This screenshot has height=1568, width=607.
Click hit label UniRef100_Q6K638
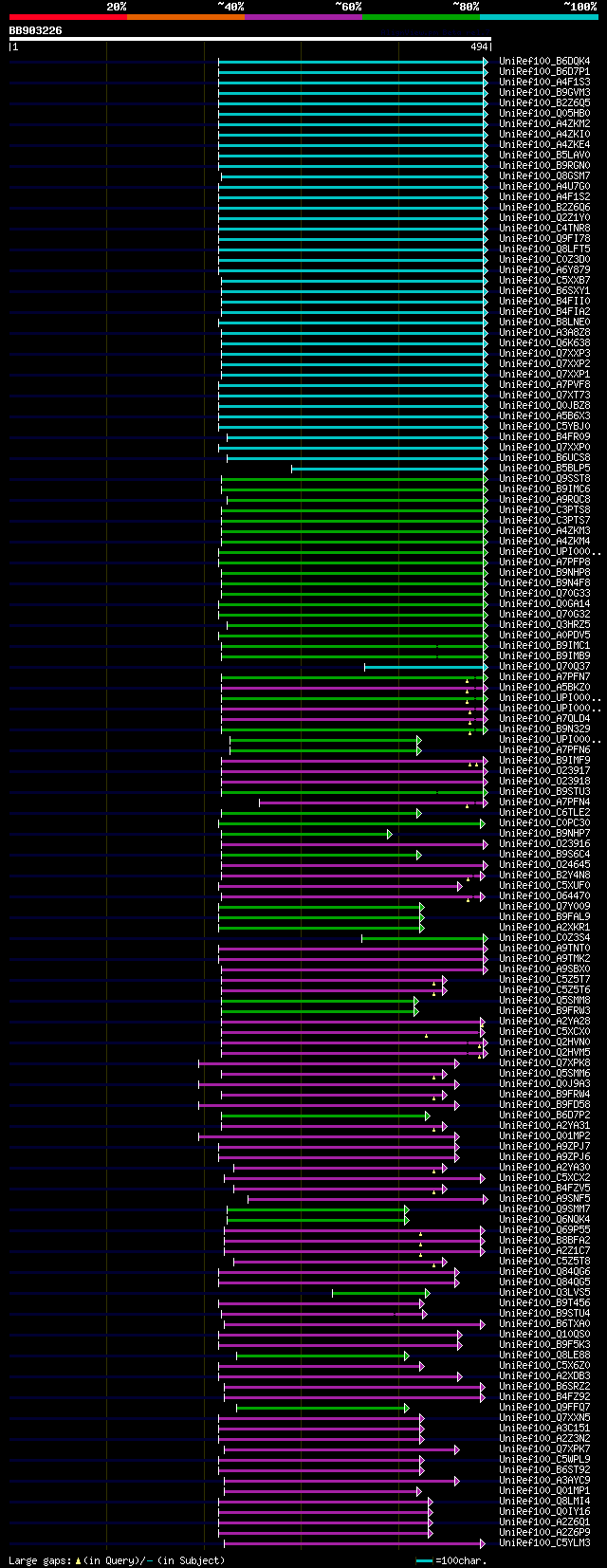[x=544, y=342]
